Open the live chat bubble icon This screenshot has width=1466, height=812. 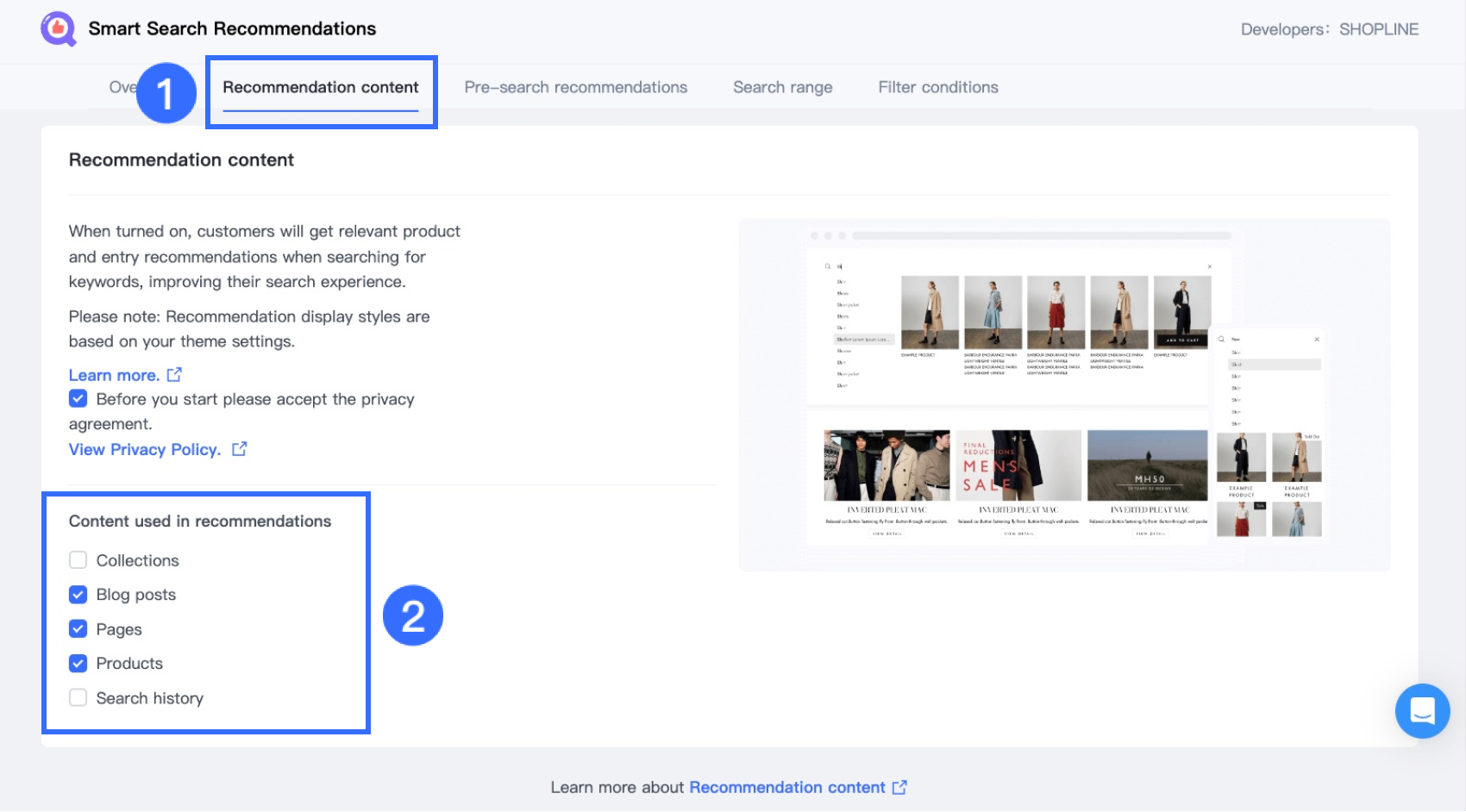point(1421,711)
